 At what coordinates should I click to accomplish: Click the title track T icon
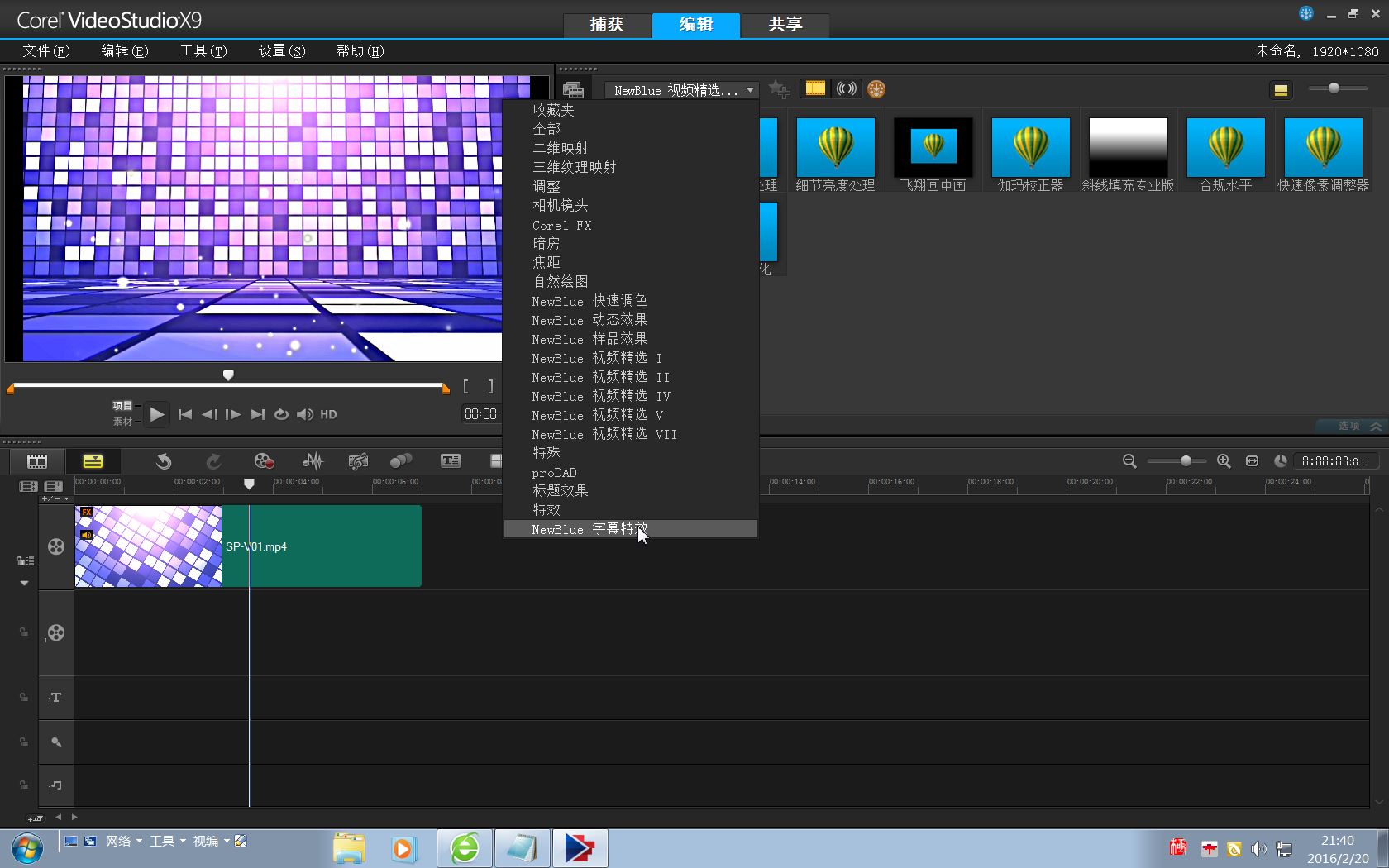coord(55,698)
